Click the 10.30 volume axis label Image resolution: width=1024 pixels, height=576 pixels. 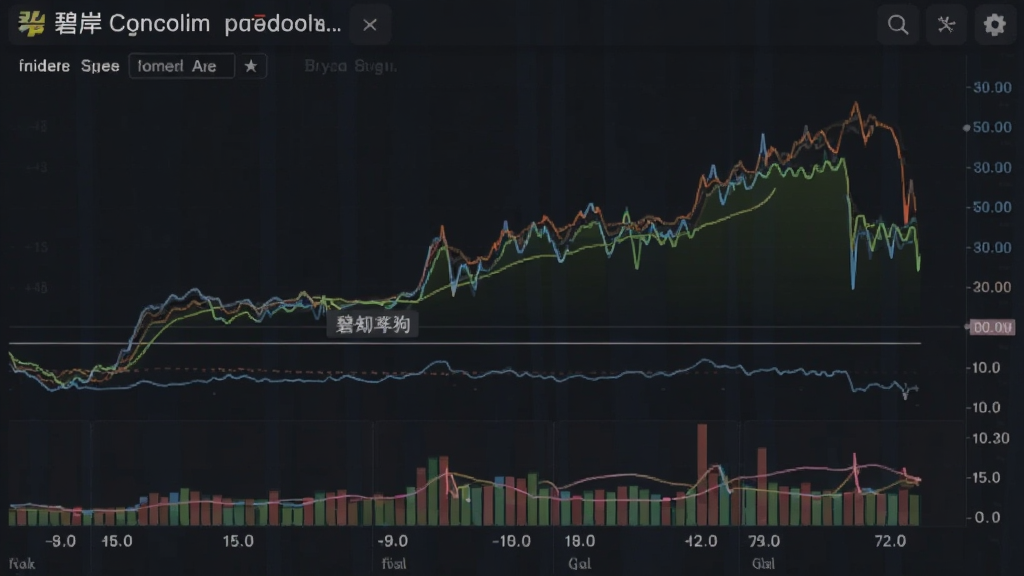(x=991, y=438)
